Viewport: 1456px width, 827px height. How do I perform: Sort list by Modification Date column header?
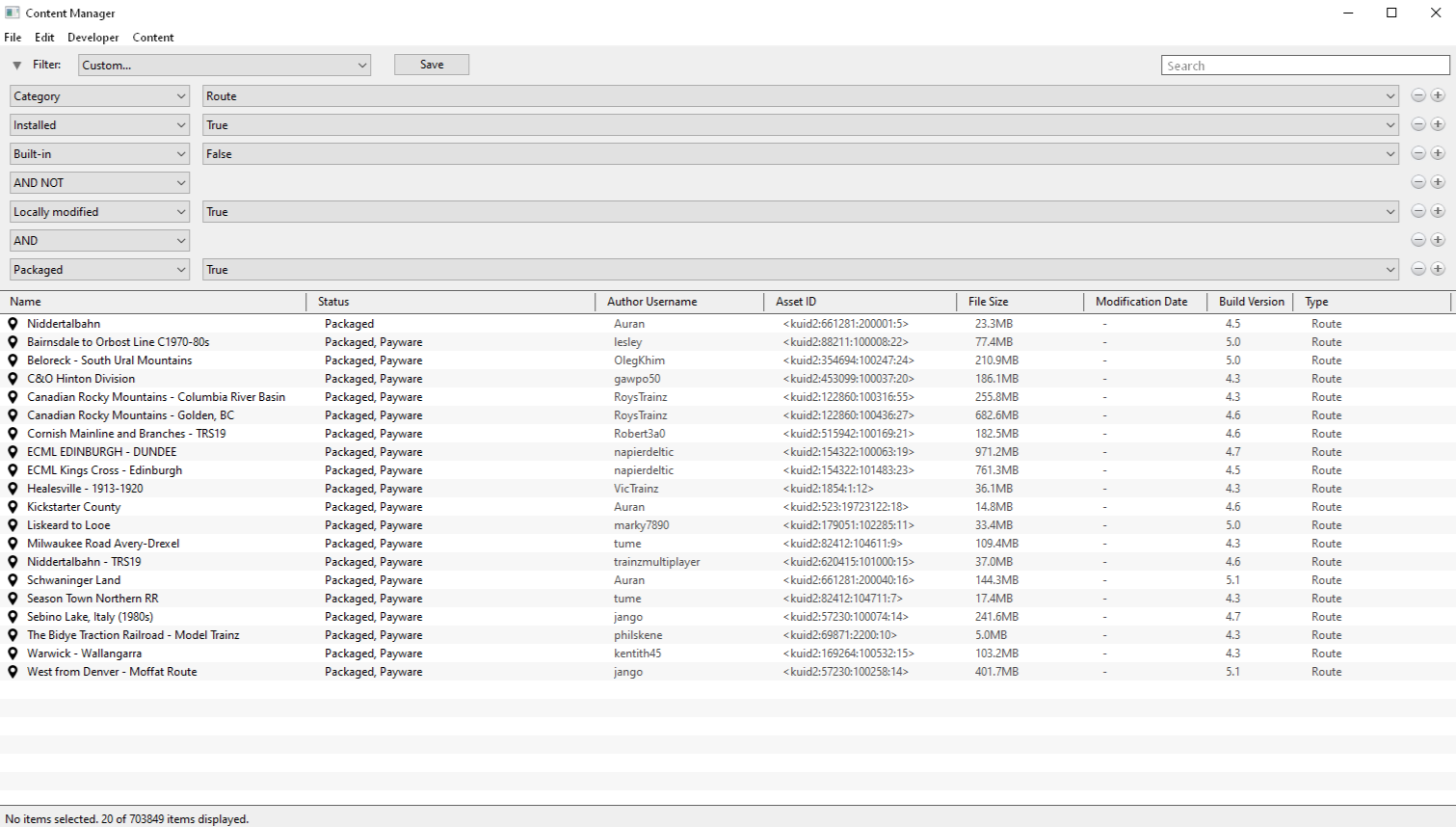[x=1145, y=302]
